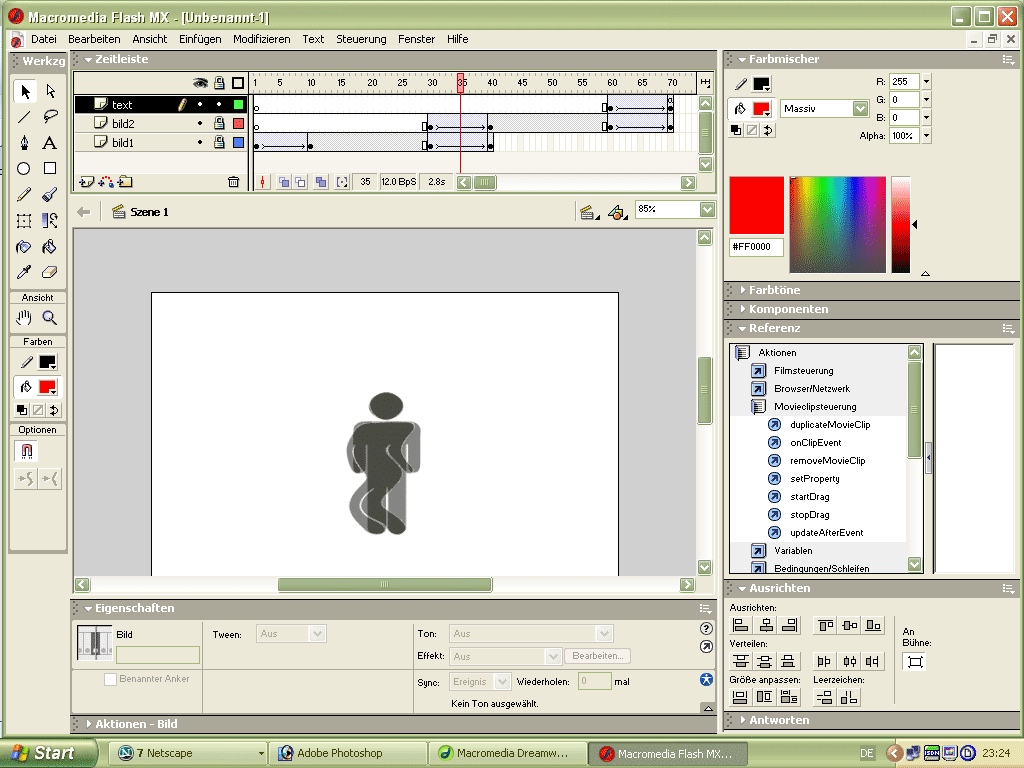Click the large red color preview swatch
This screenshot has height=768, width=1024.
pos(756,207)
